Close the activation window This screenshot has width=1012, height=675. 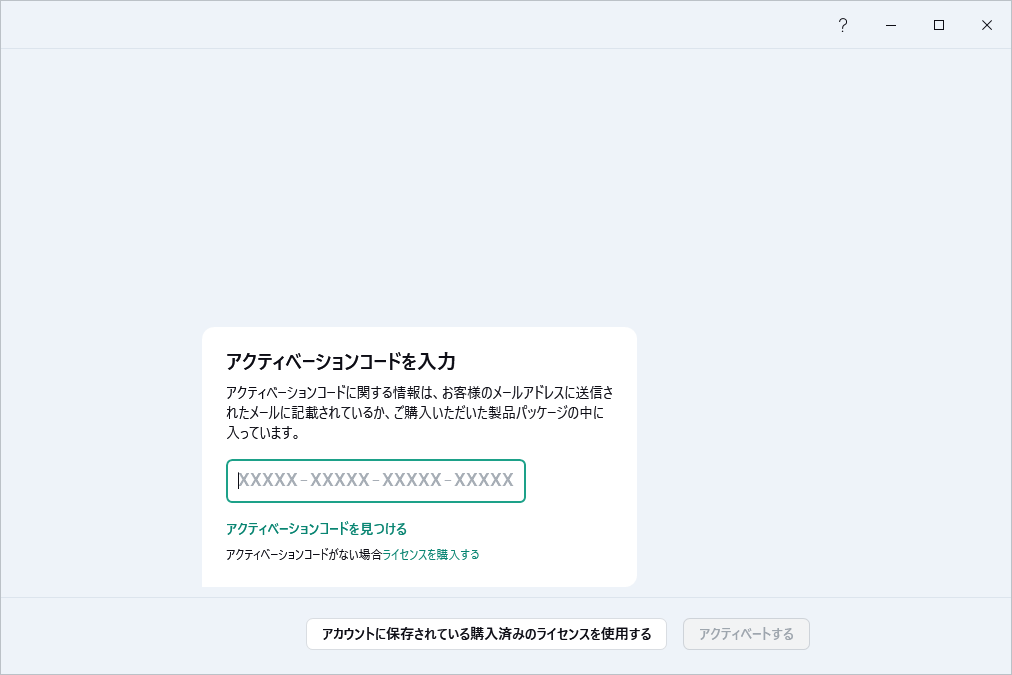987,25
